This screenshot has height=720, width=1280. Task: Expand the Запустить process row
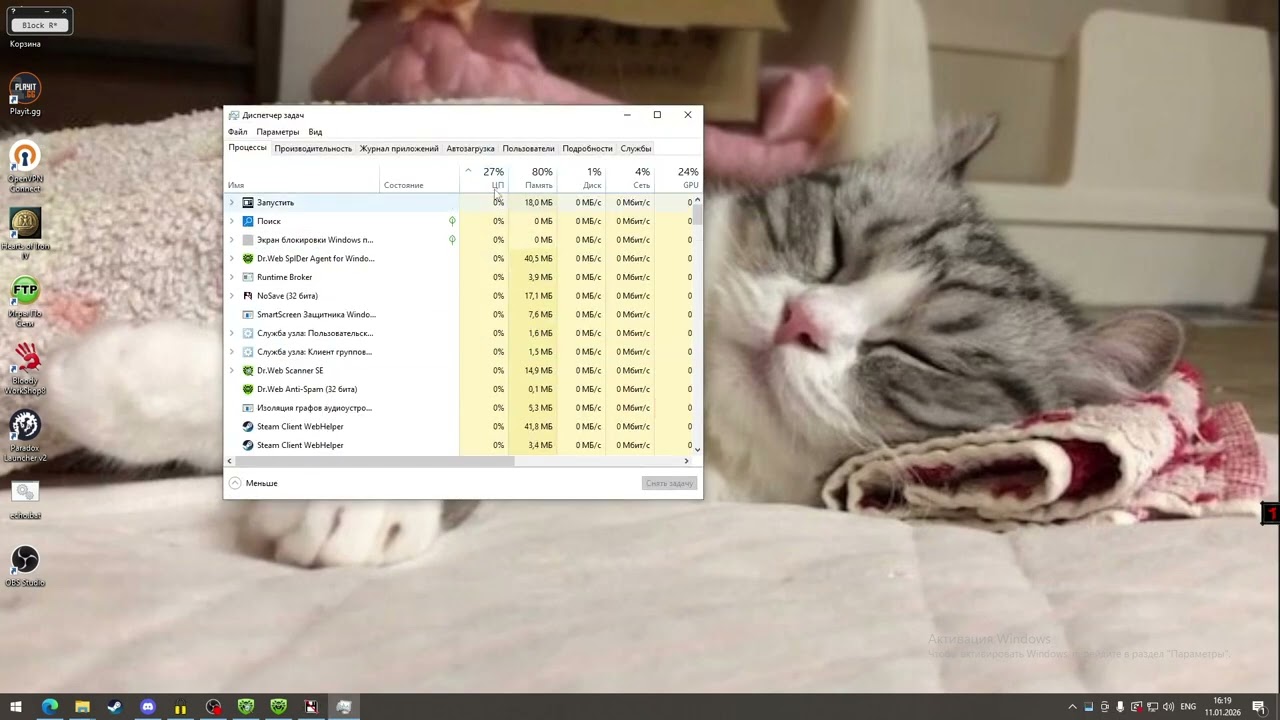[x=232, y=203]
